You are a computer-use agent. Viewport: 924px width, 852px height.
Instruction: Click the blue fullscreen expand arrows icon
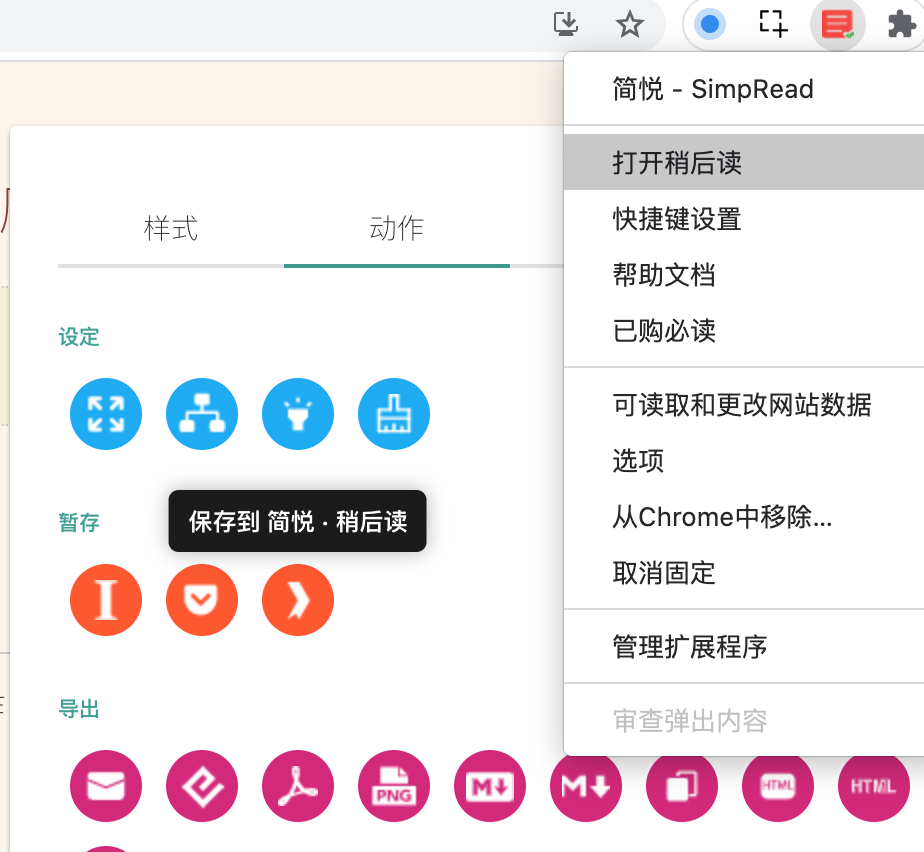[106, 414]
